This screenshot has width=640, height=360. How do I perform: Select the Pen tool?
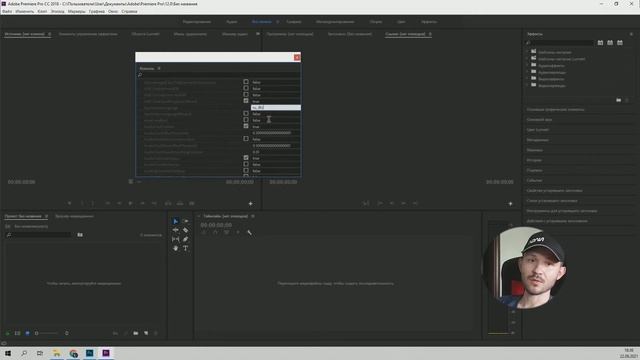(185, 239)
